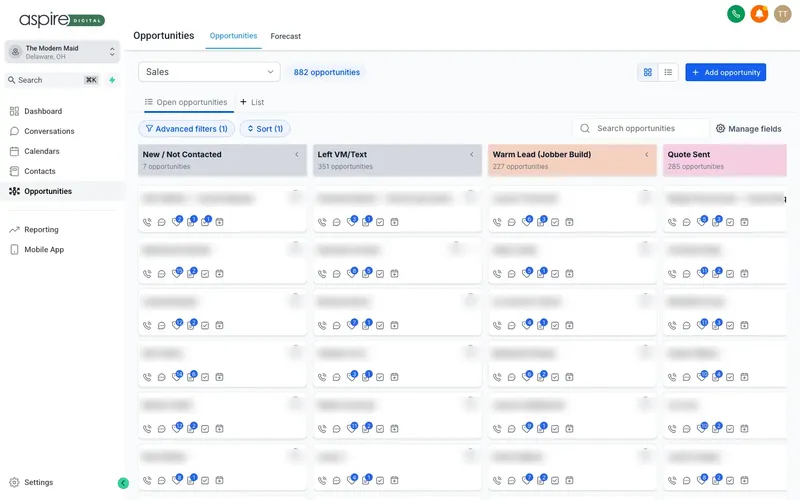Expand The Modern Maid account switcher
800x500 pixels.
[62, 52]
